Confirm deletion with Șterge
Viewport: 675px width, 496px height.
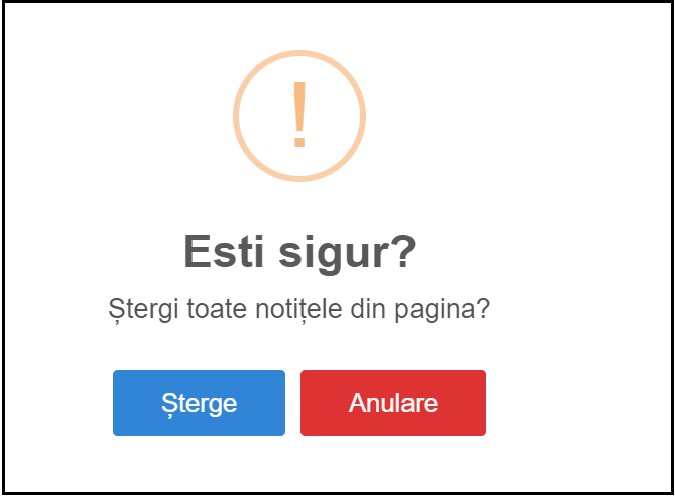pos(199,403)
